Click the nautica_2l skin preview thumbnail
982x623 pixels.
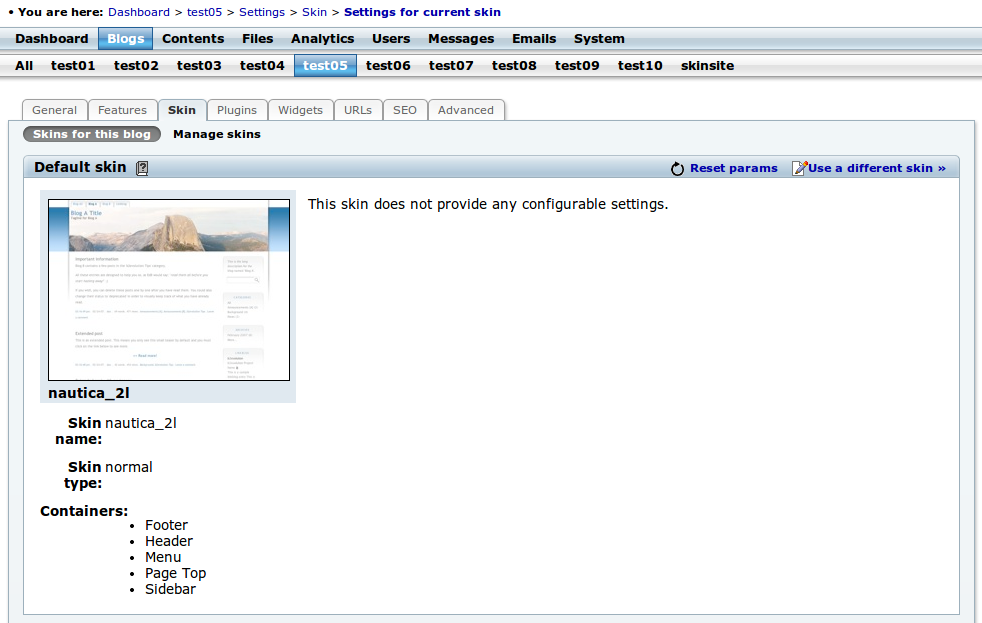[169, 290]
